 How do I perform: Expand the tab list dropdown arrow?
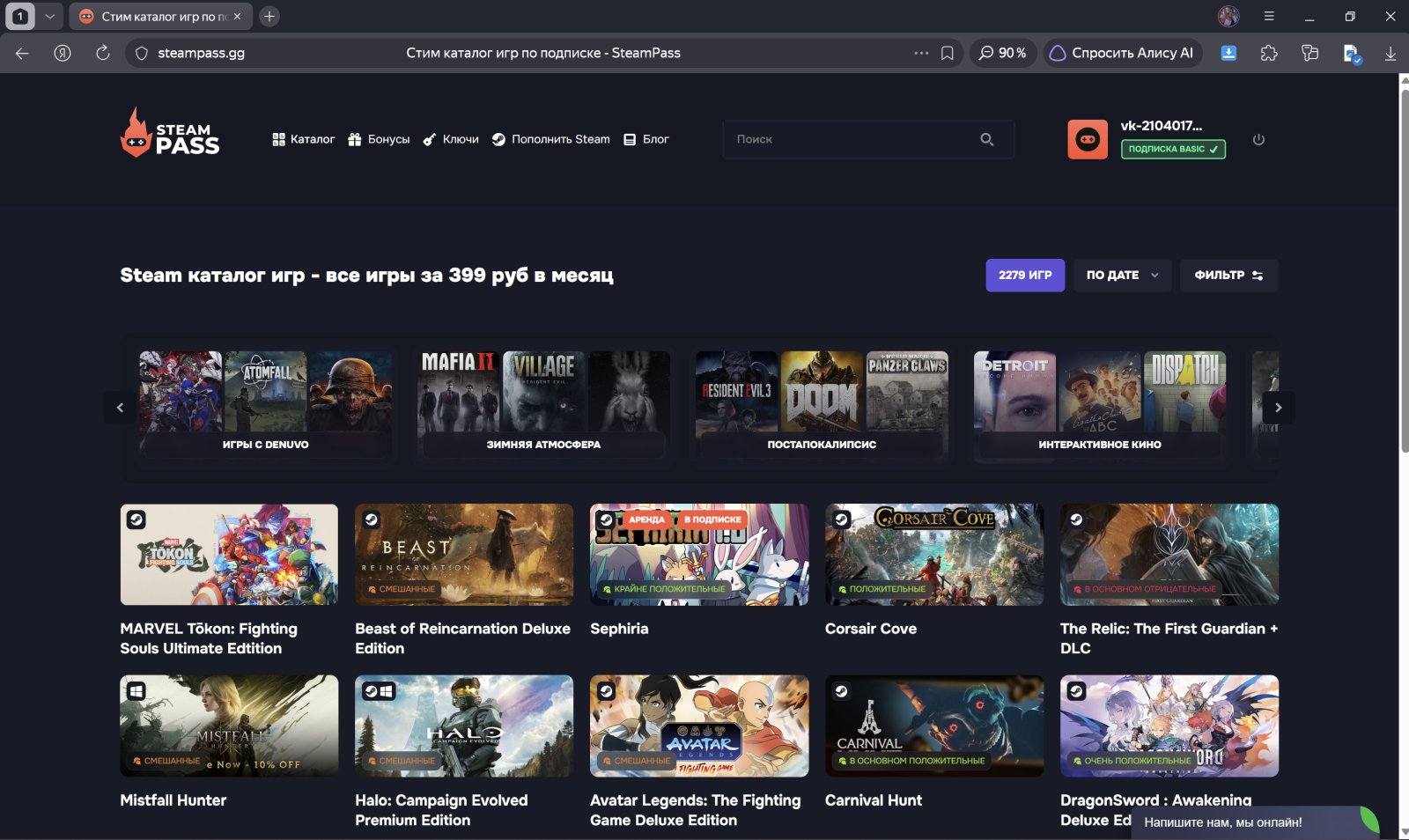click(x=50, y=16)
